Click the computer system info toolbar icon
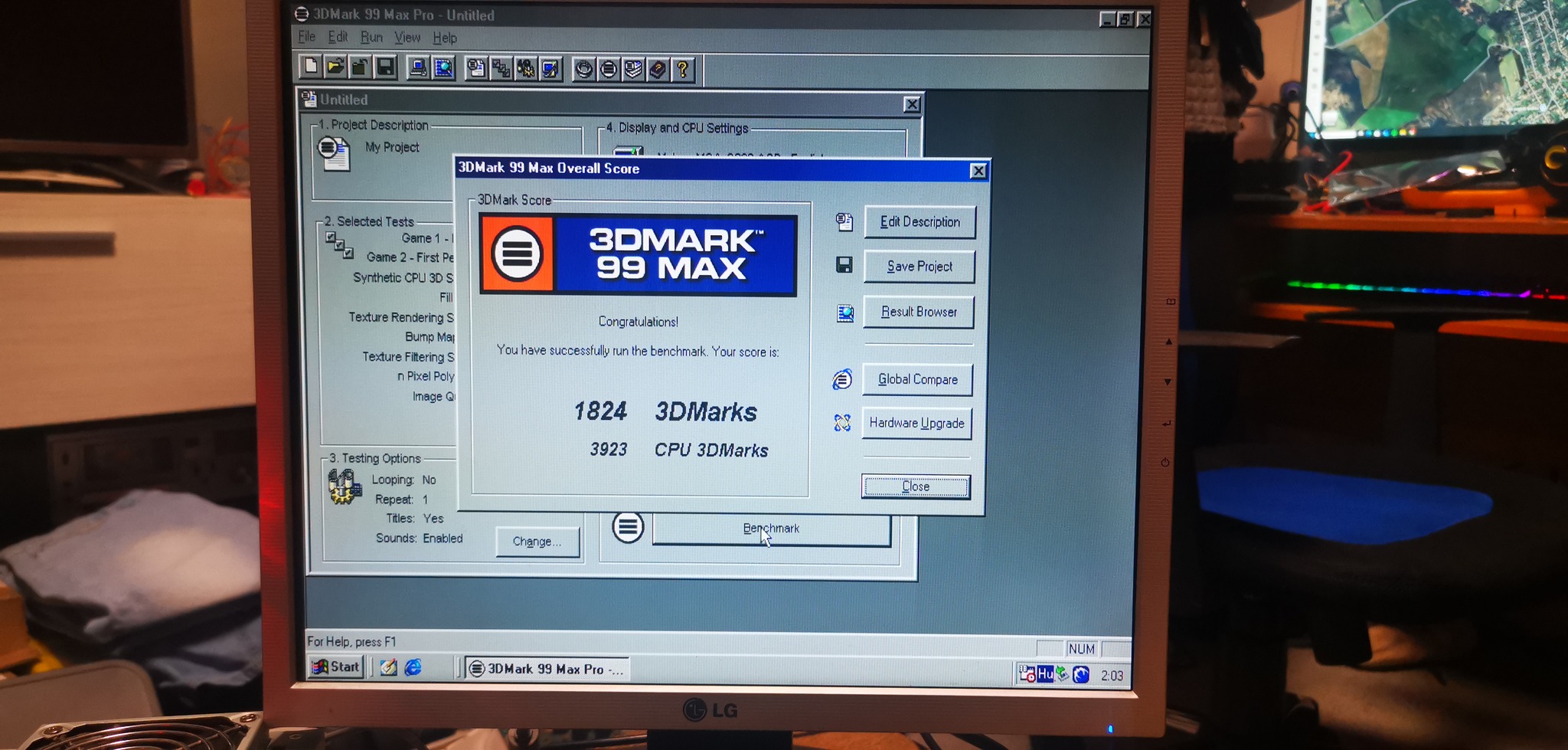Viewport: 1568px width, 750px height. tap(418, 68)
